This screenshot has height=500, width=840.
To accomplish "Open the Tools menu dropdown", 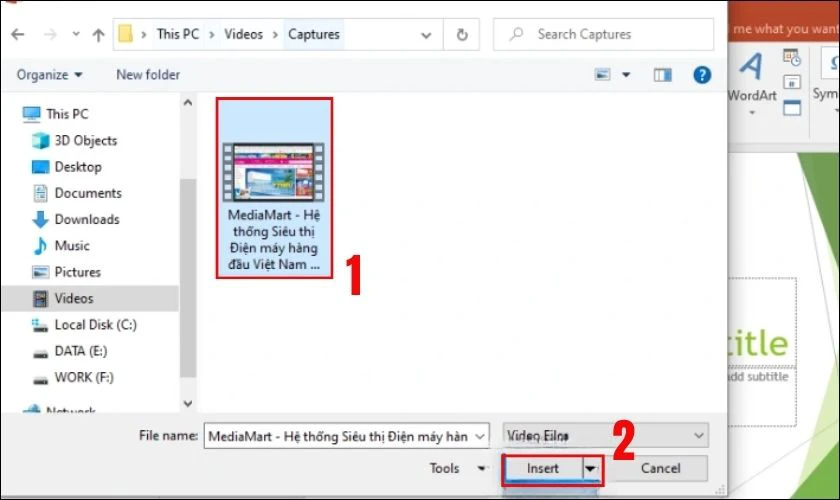I will click(x=457, y=468).
